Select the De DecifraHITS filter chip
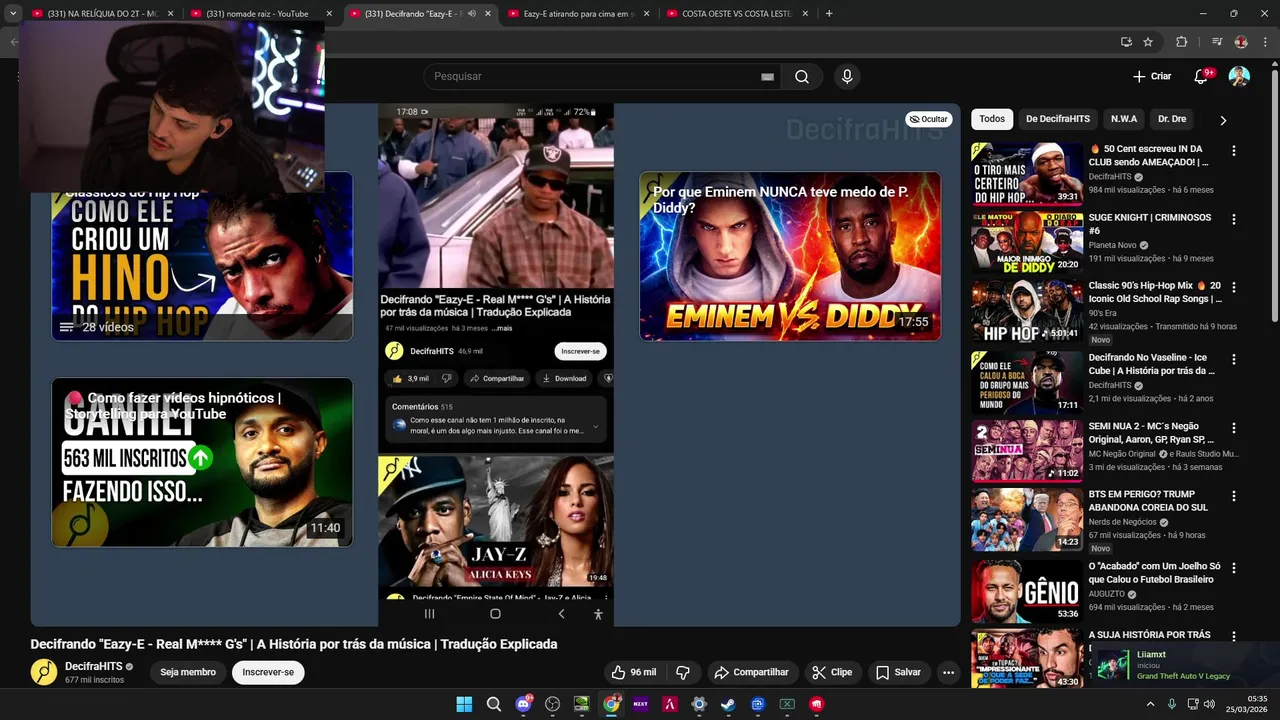 pos(1058,119)
